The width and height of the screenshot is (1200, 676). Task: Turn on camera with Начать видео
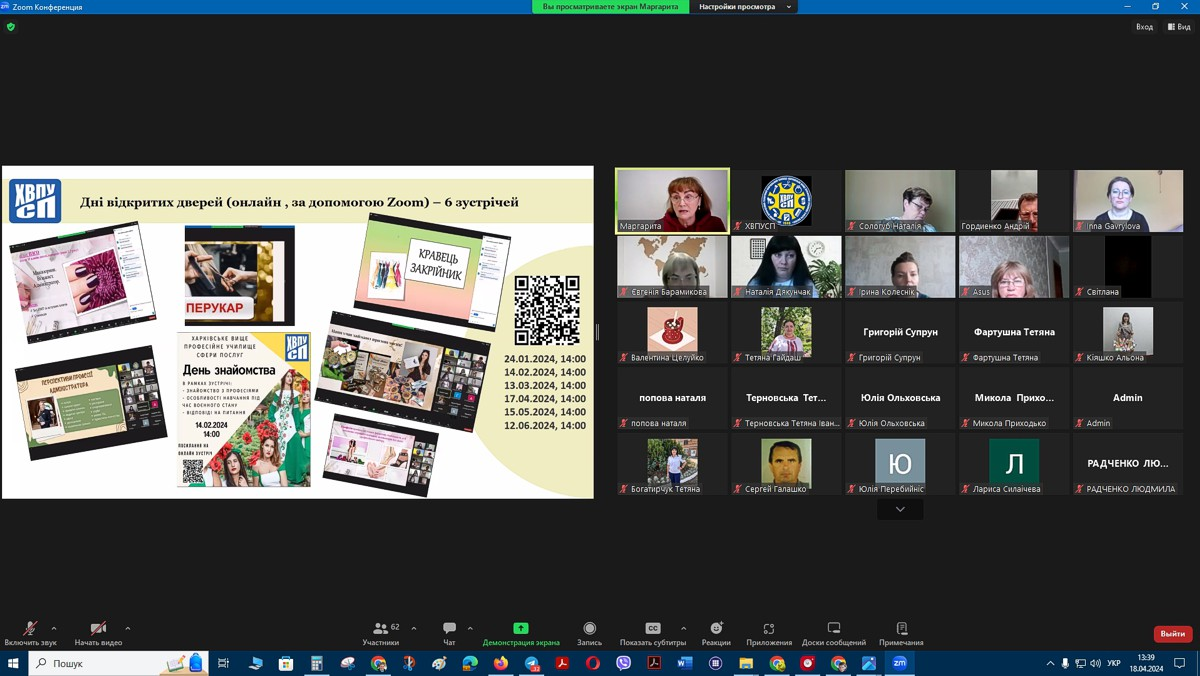(98, 634)
